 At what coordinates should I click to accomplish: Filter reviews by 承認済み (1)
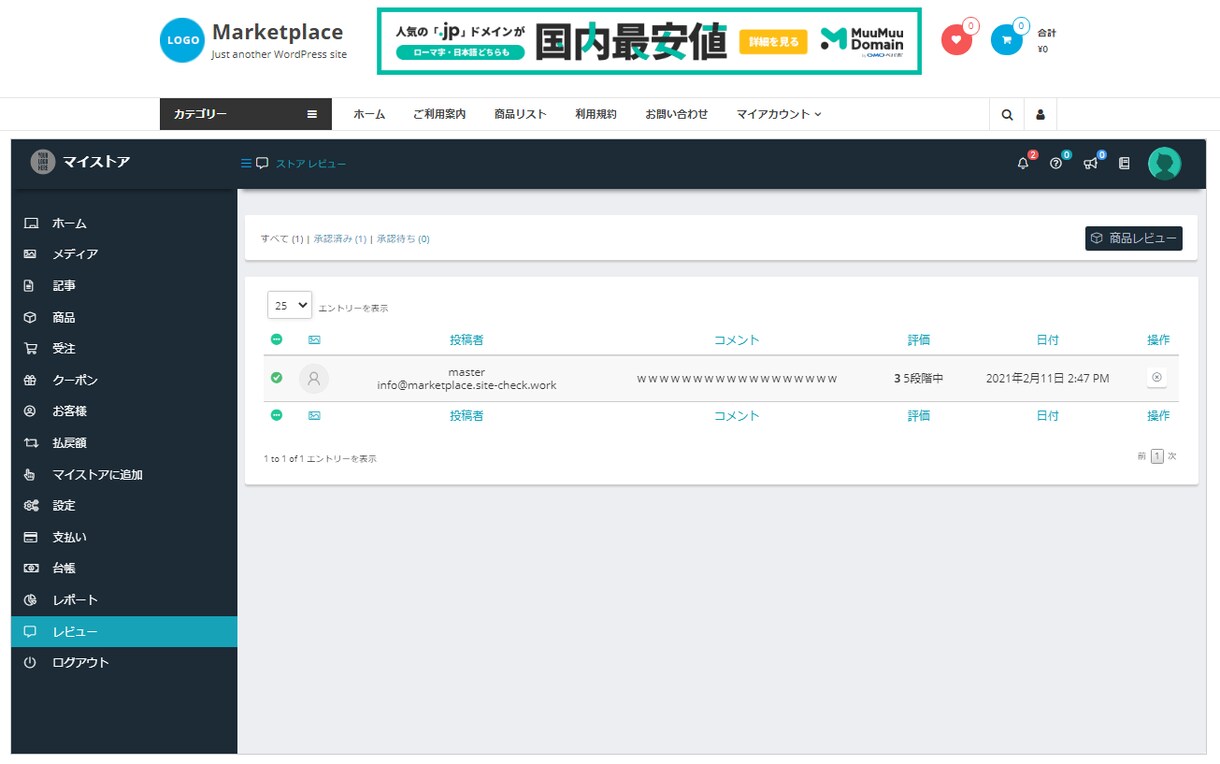[x=340, y=239]
